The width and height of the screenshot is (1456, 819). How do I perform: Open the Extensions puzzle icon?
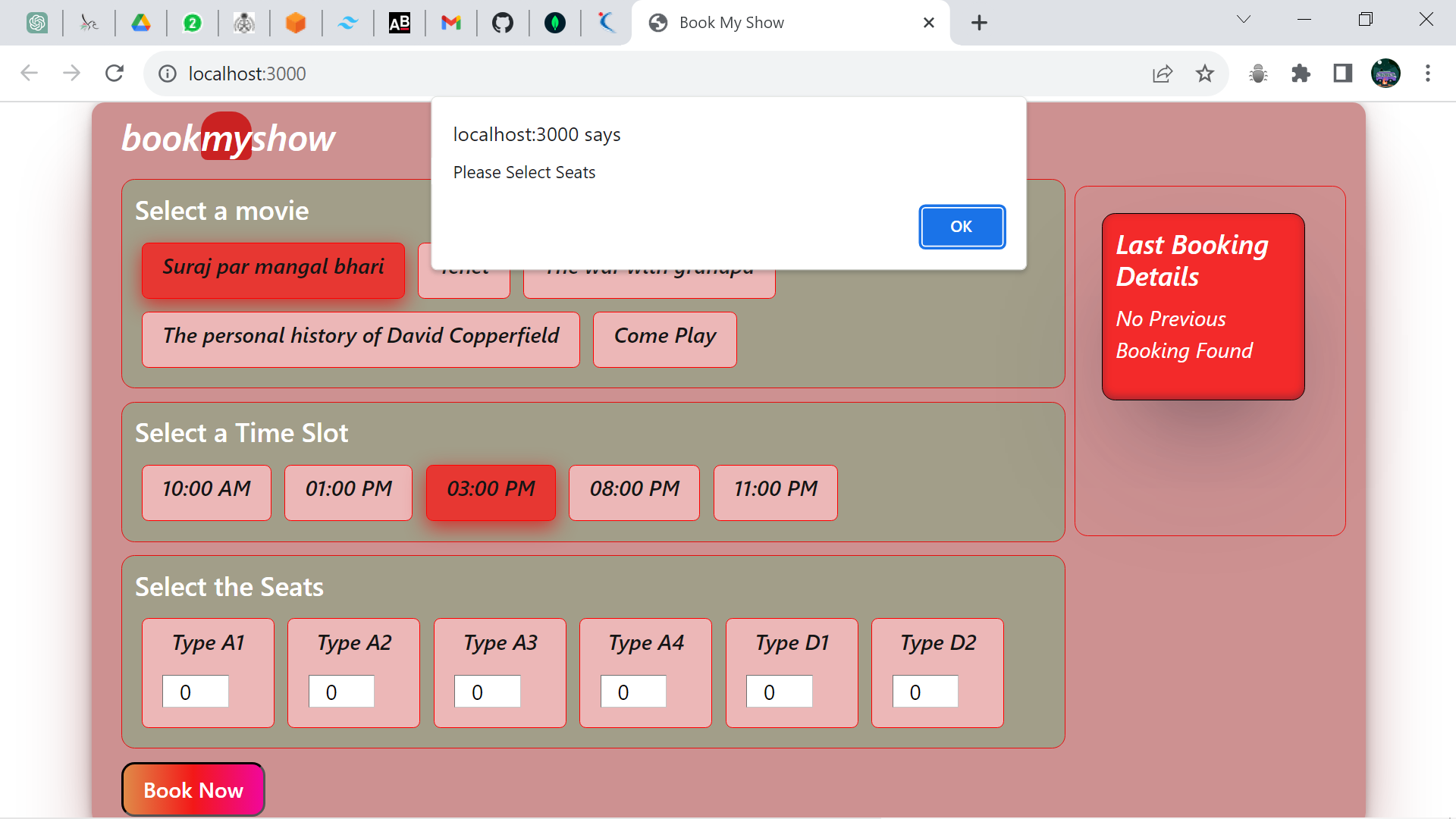[x=1301, y=74]
